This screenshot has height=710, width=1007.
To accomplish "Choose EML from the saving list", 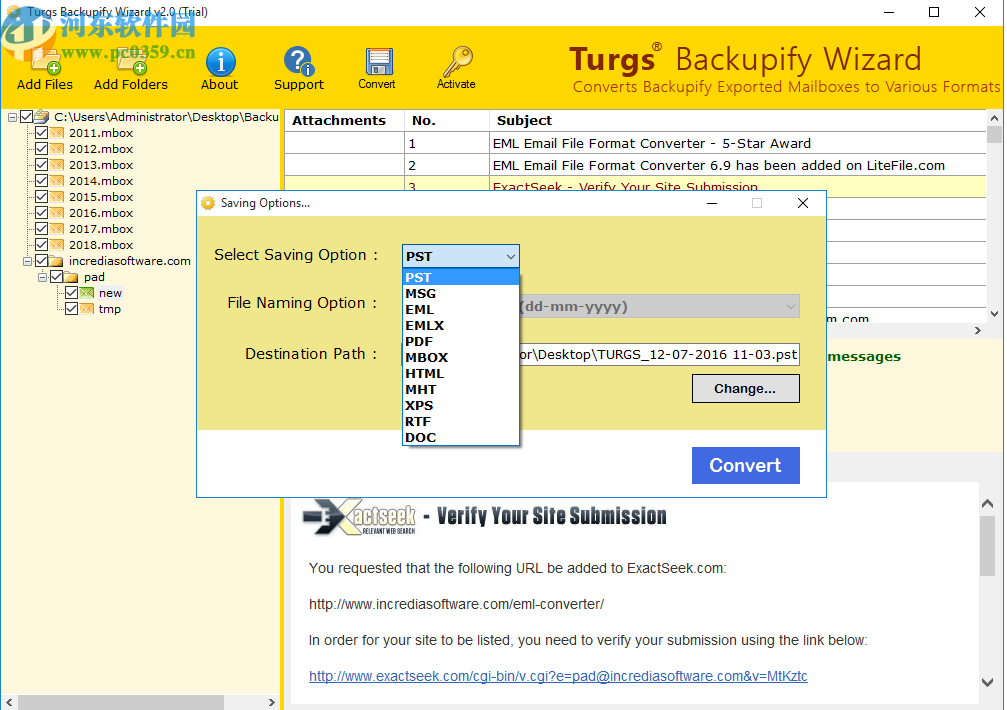I will coord(460,309).
